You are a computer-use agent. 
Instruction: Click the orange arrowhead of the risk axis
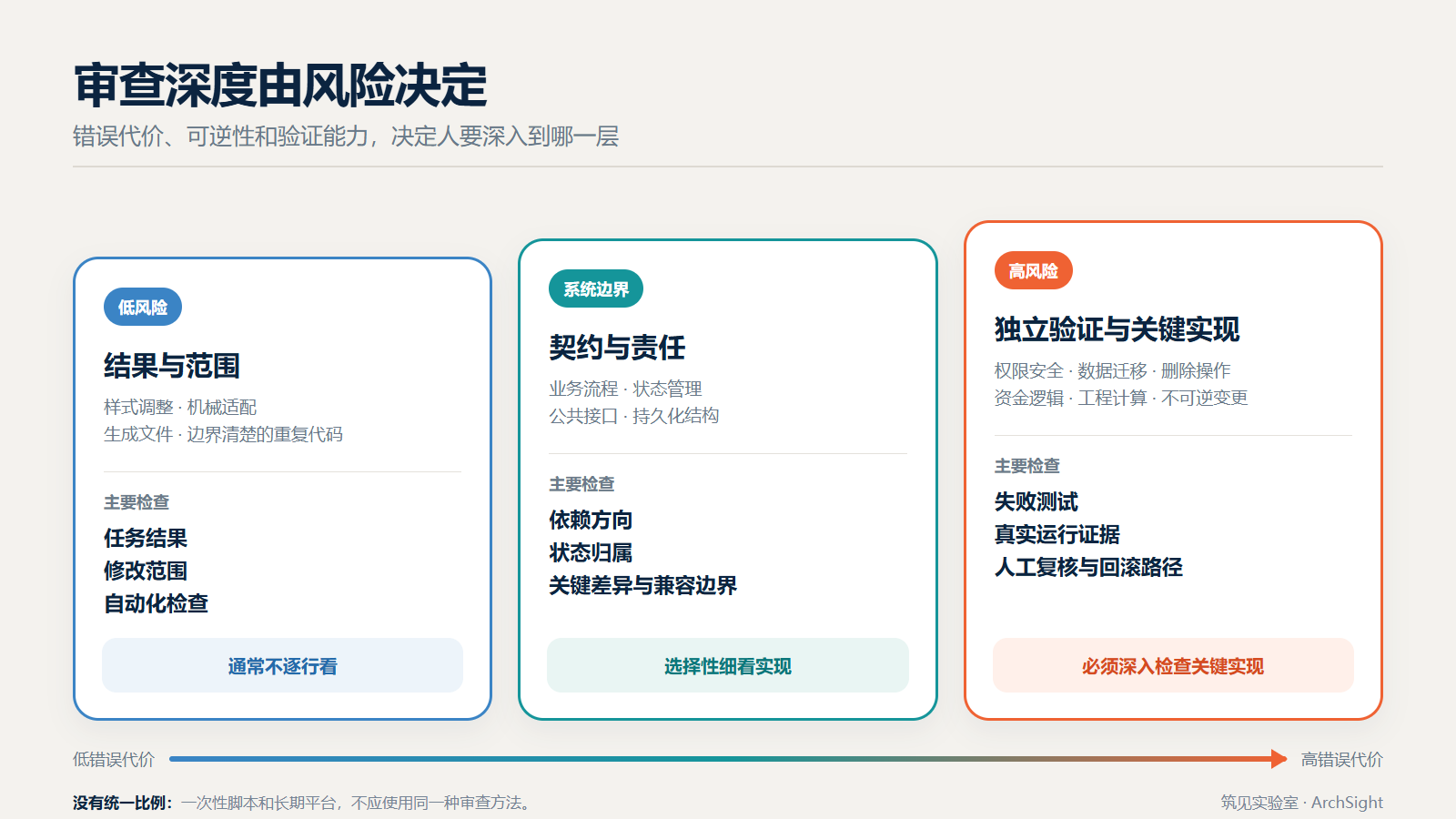click(x=1279, y=759)
